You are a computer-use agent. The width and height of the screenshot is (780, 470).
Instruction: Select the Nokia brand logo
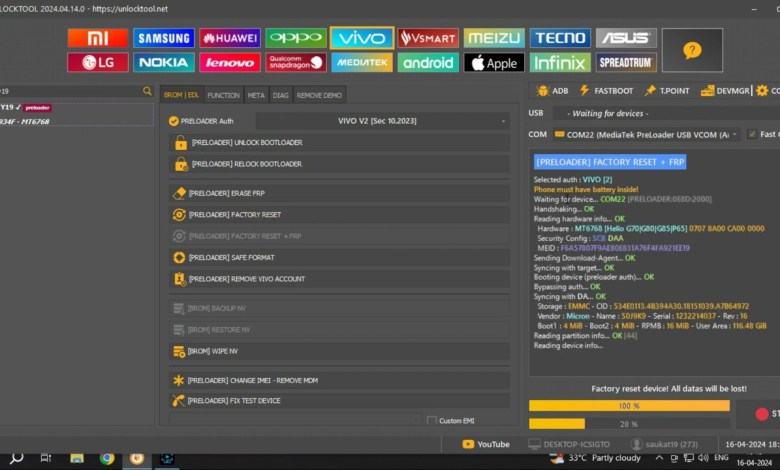coord(164,63)
